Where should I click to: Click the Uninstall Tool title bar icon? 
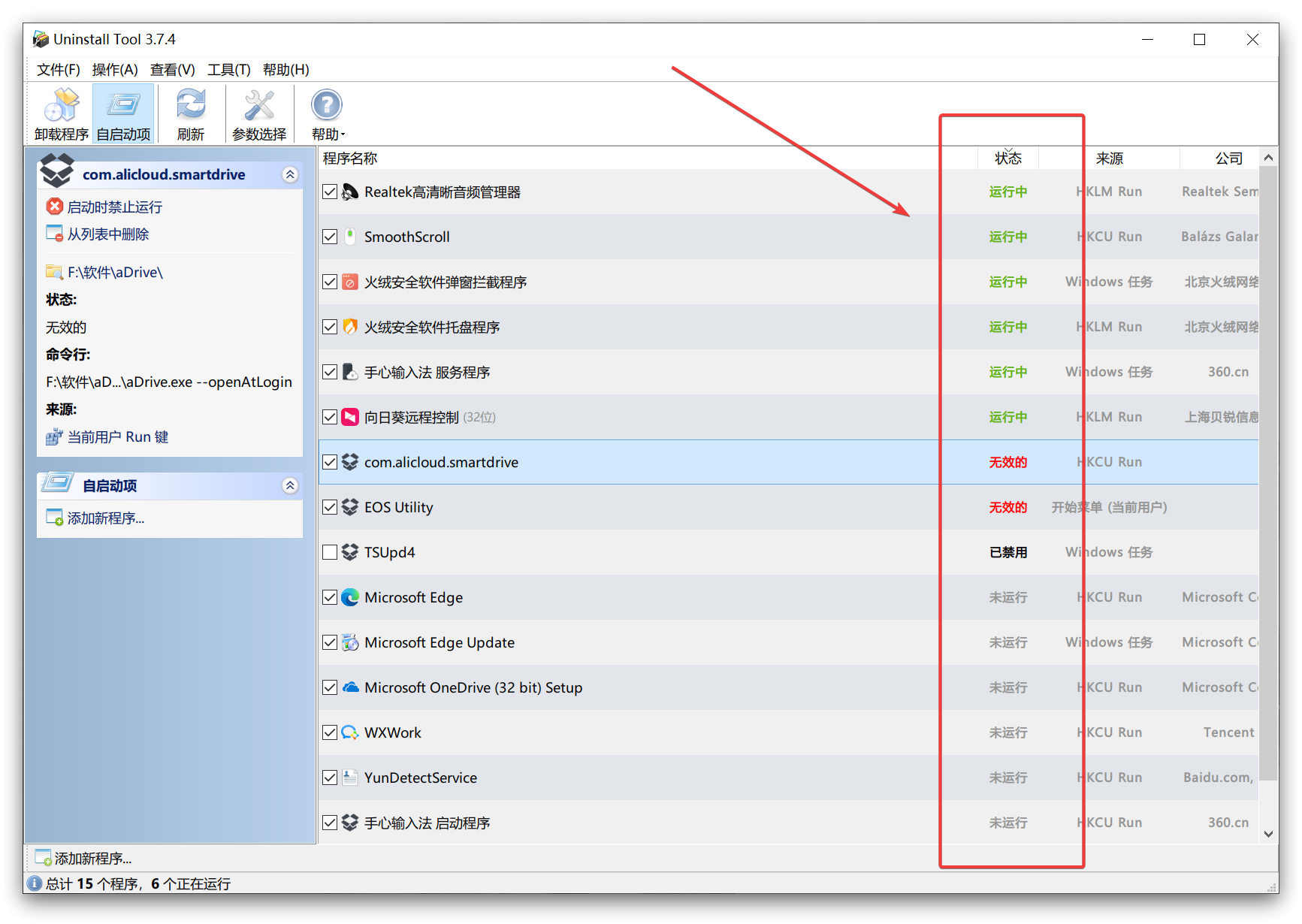click(x=41, y=39)
